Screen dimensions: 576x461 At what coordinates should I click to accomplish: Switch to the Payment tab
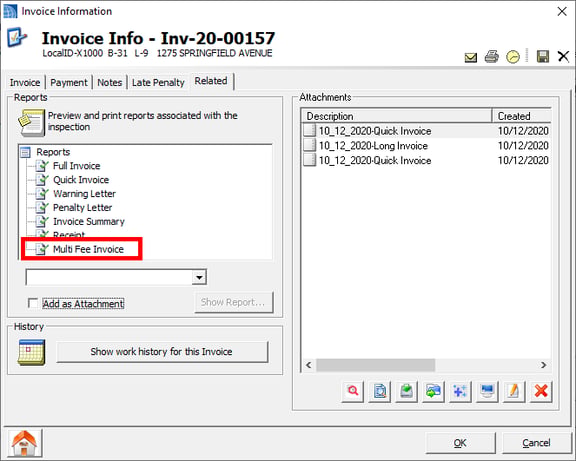coord(69,82)
